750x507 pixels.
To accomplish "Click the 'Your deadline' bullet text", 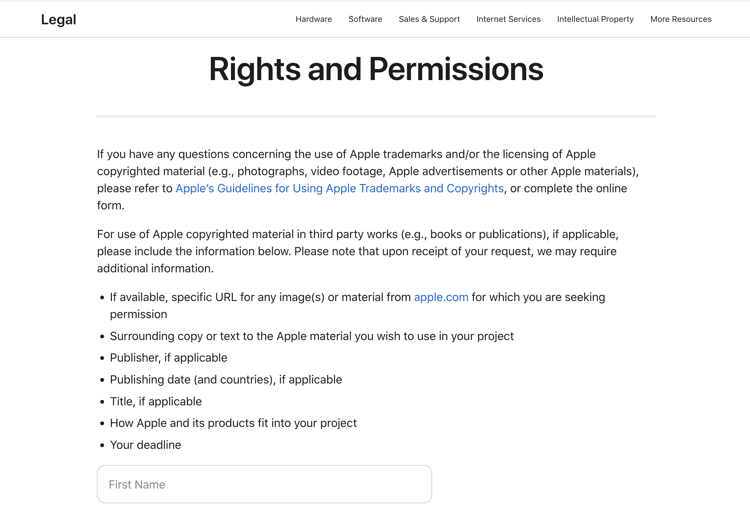I will (x=145, y=445).
